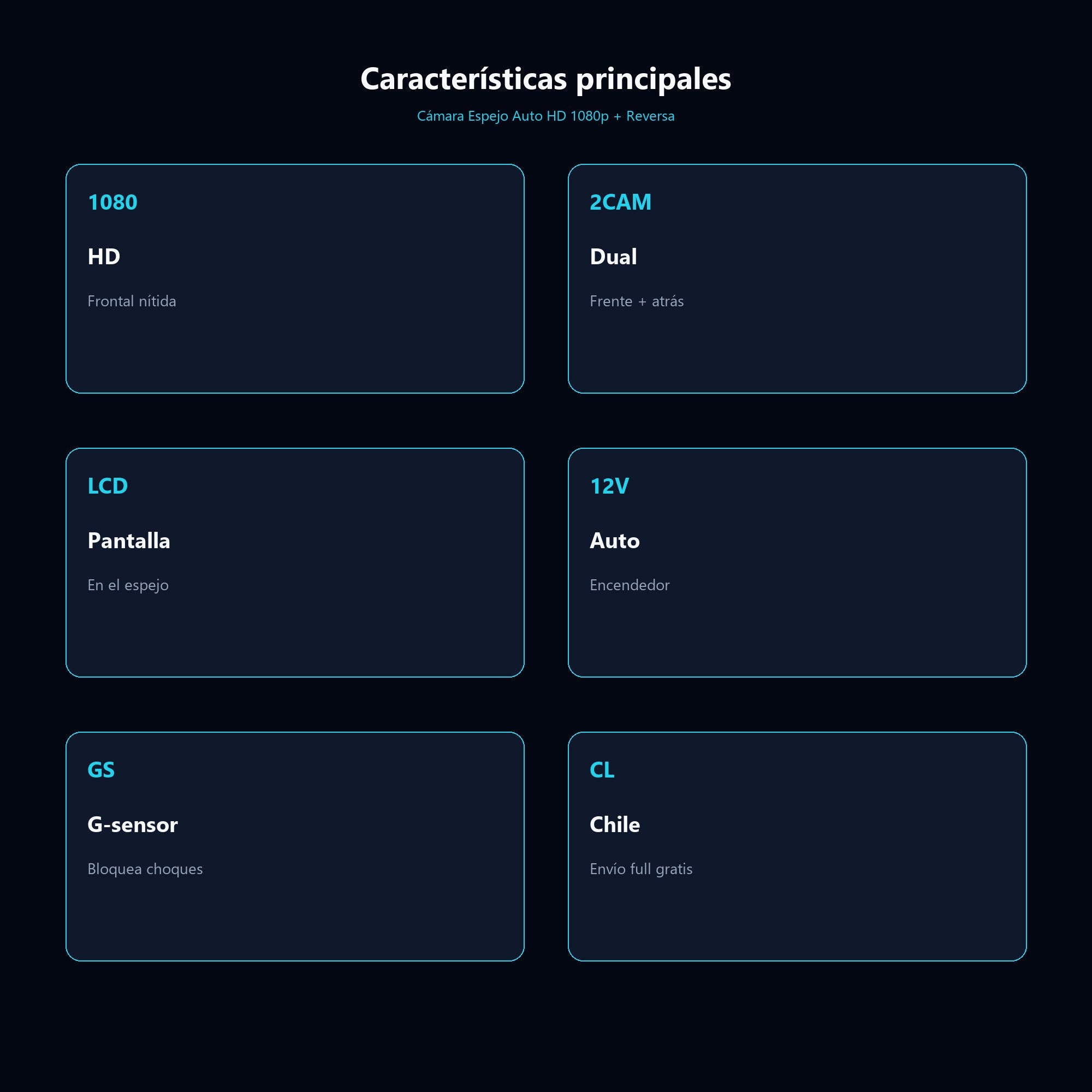
Task: Click the Chile feature heading
Action: (614, 824)
